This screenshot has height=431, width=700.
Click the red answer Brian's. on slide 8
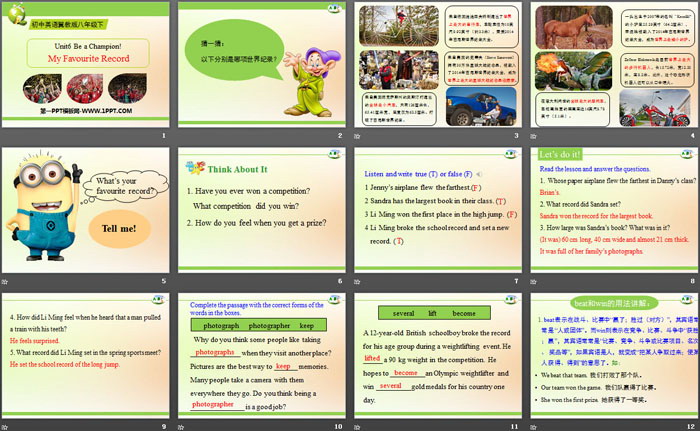click(550, 192)
